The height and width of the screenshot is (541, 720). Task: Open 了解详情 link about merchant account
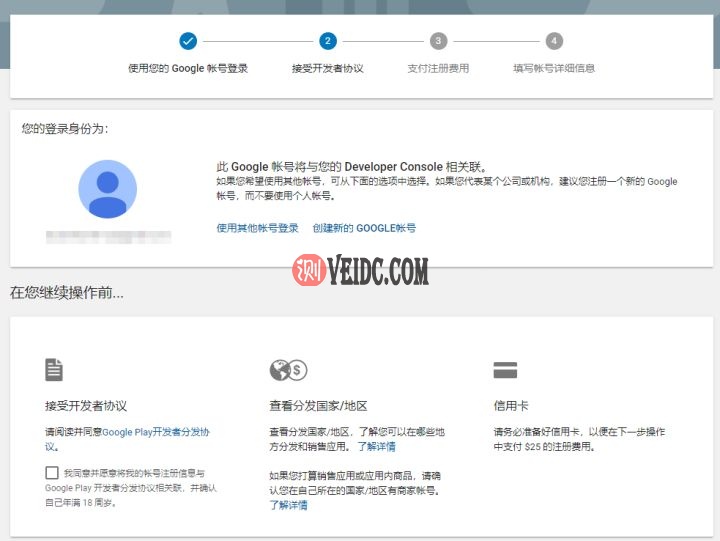(x=288, y=505)
